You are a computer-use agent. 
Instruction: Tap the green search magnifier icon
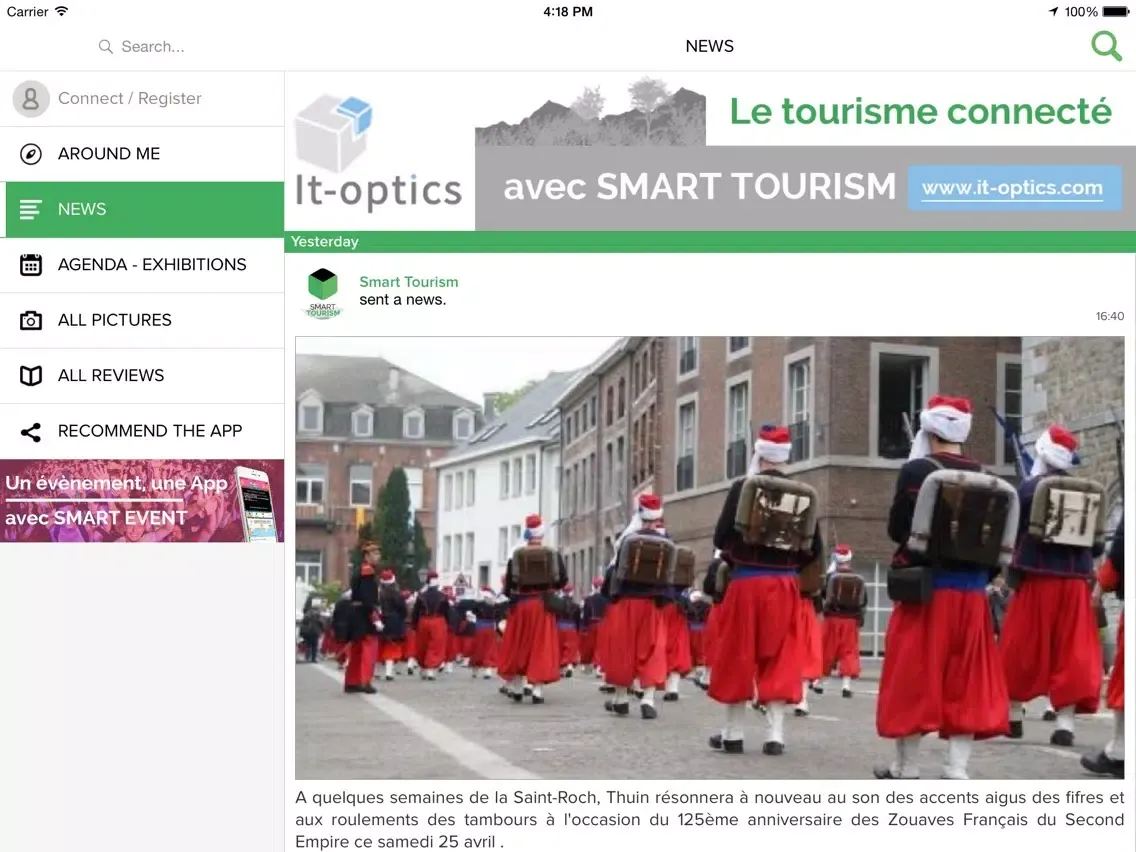pos(1106,46)
